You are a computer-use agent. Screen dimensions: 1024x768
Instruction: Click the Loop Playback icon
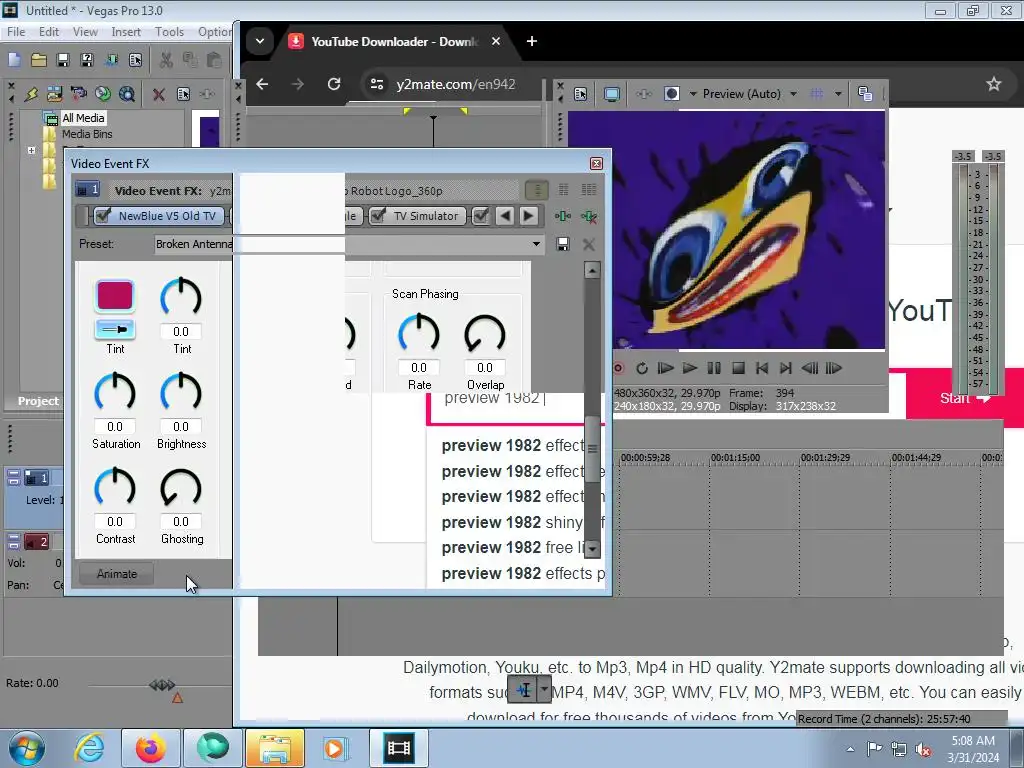(x=642, y=368)
